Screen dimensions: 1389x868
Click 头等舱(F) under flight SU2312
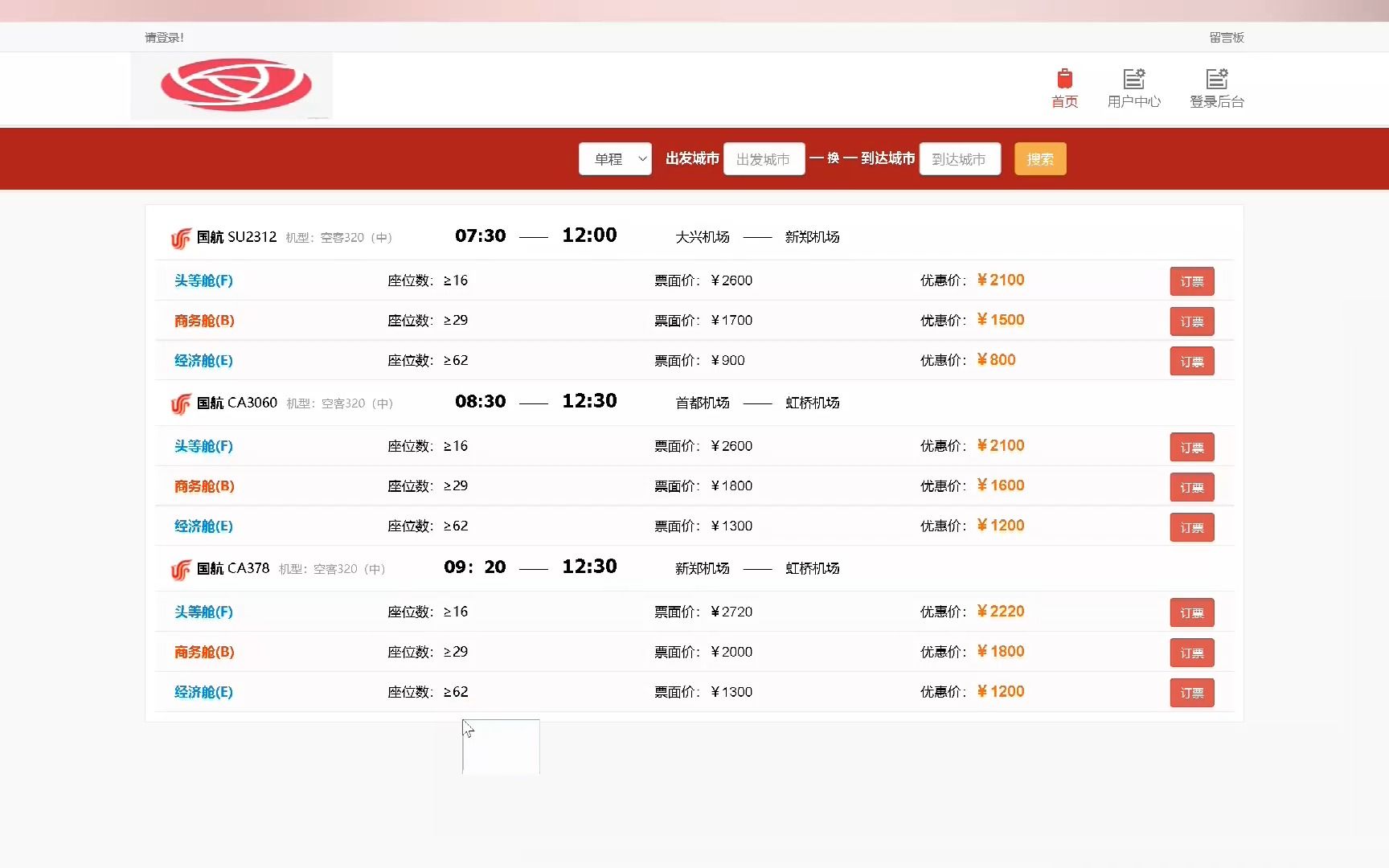pyautogui.click(x=203, y=280)
